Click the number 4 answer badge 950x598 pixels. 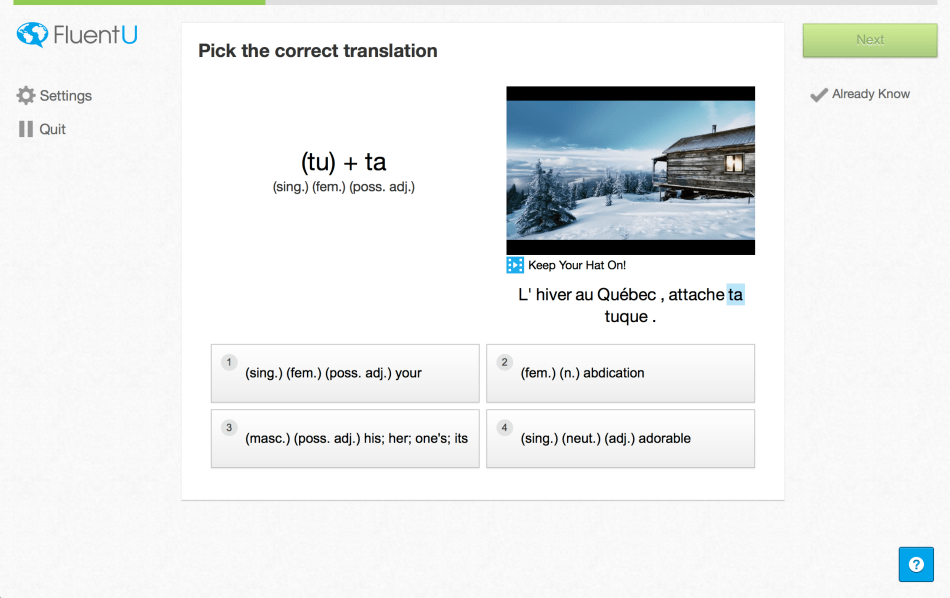[505, 427]
